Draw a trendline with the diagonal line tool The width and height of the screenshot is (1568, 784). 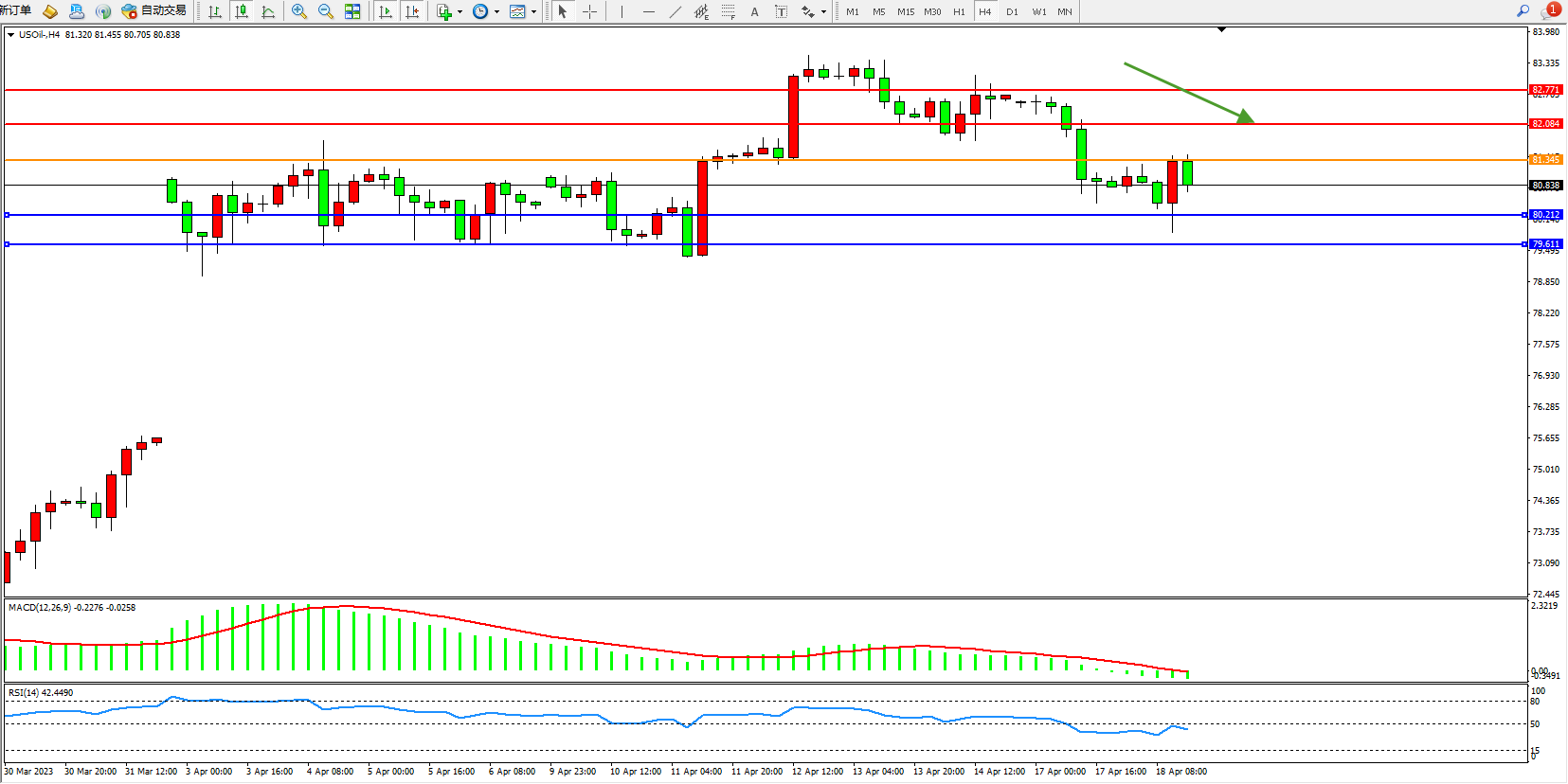[x=675, y=11]
